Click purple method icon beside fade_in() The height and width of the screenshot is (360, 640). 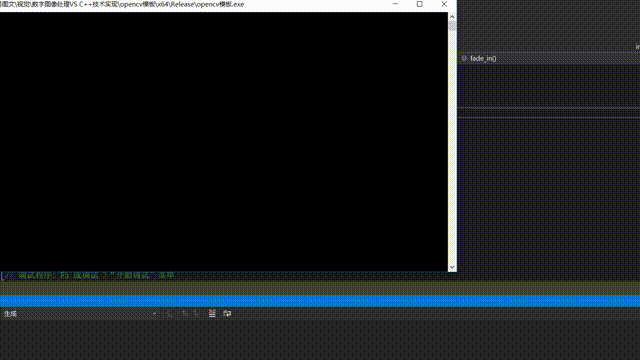pyautogui.click(x=464, y=58)
